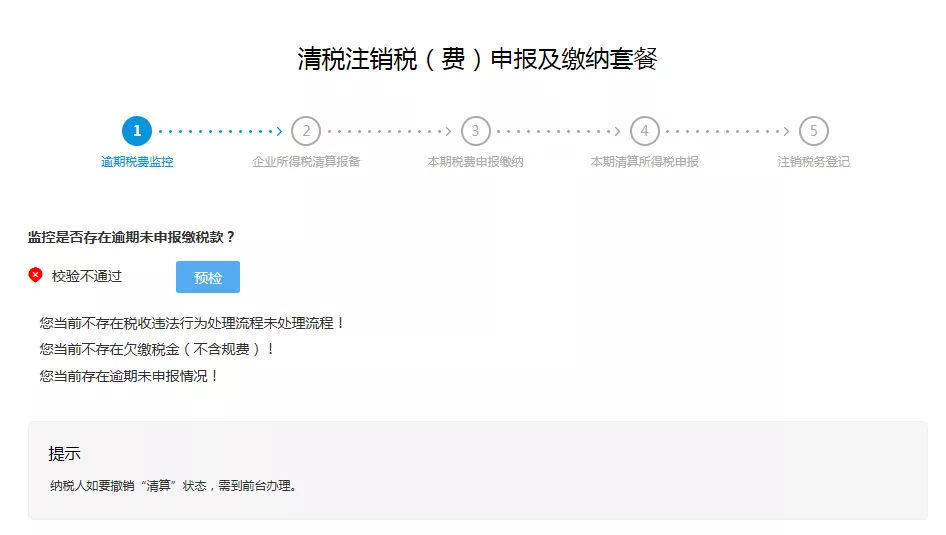This screenshot has height=535, width=946.
Task: Open the 本期税费申报缴纳 step label
Action: point(475,162)
